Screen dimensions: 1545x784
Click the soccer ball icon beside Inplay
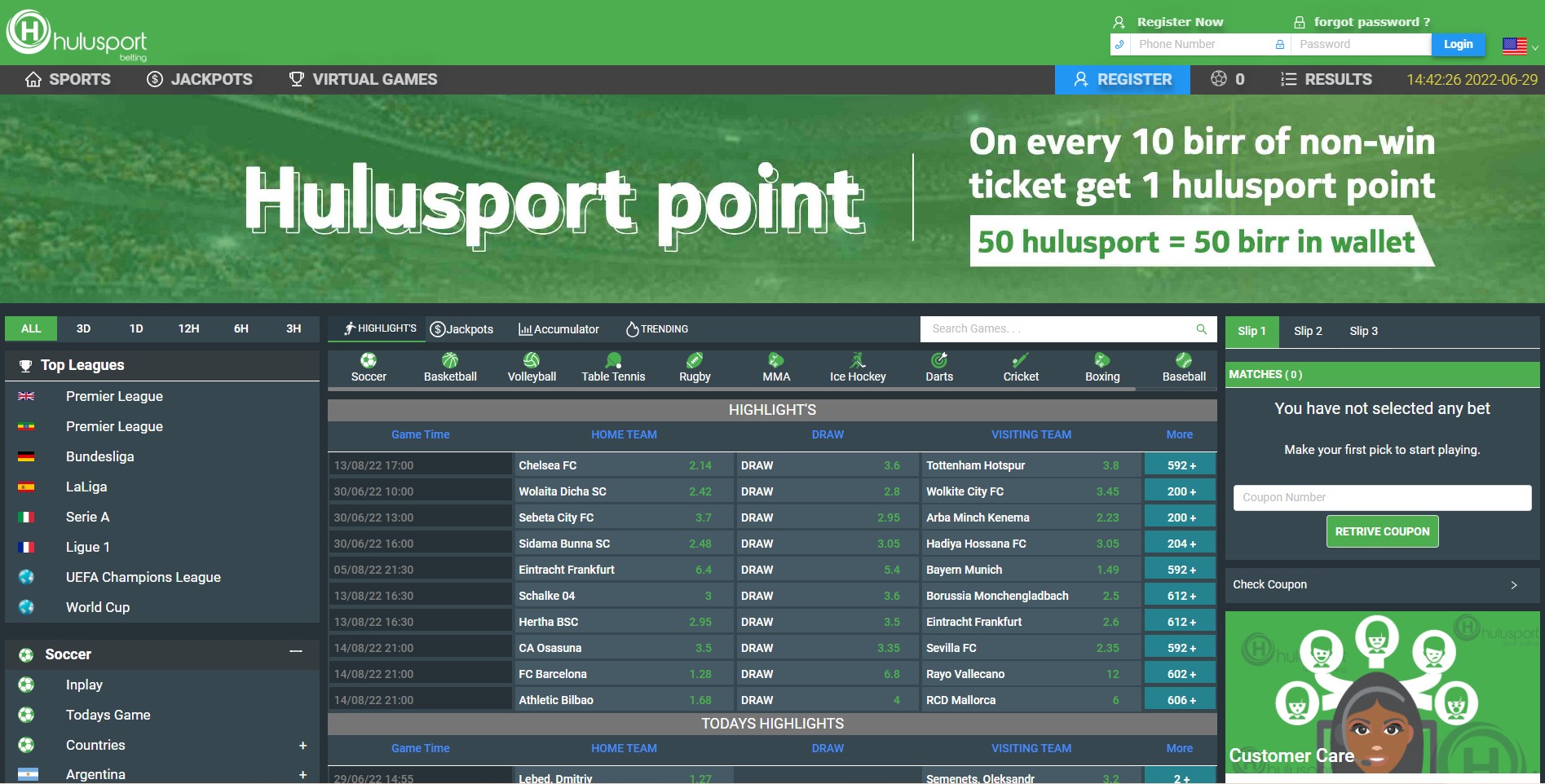pyautogui.click(x=26, y=685)
